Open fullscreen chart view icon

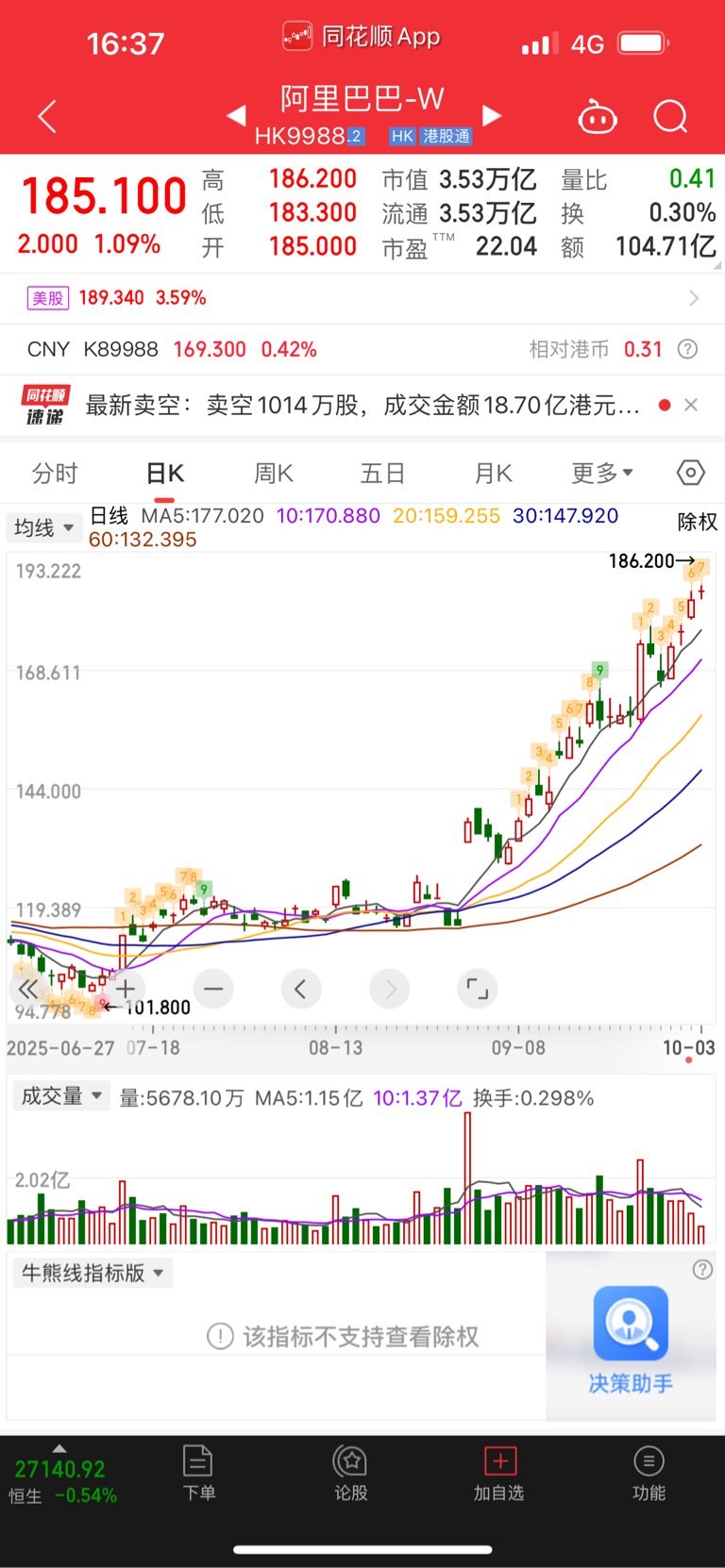tap(478, 989)
